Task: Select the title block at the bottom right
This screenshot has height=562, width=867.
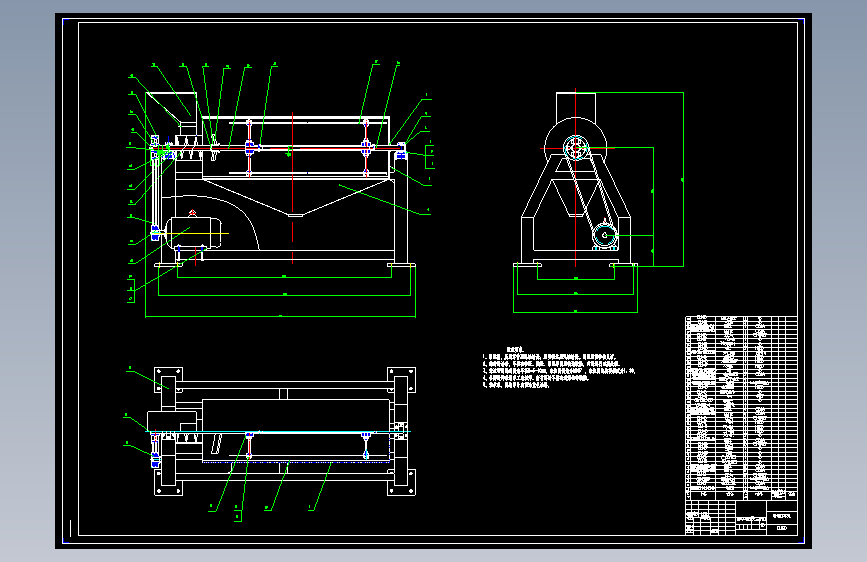Action: point(741,518)
